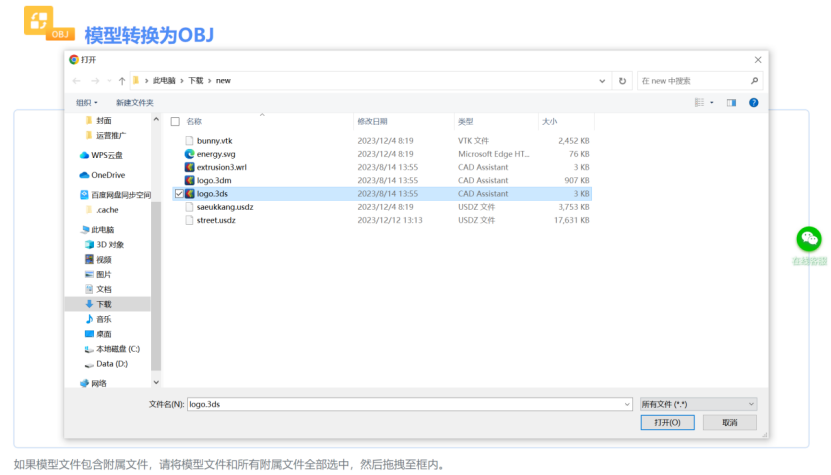Viewport: 831px width, 475px height.
Task: Go up one folder level
Action: (x=122, y=81)
